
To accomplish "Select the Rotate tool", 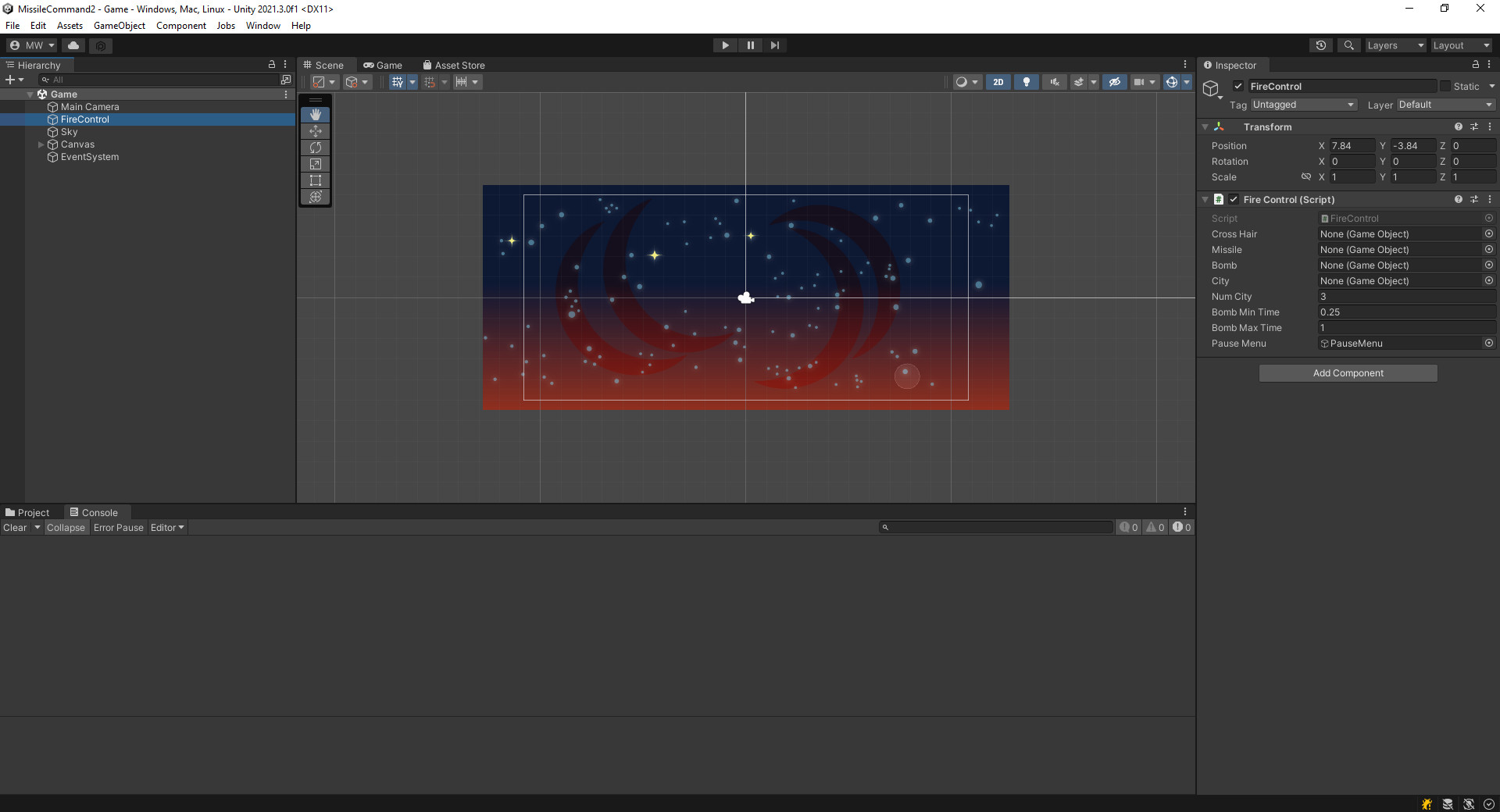I will (x=316, y=148).
